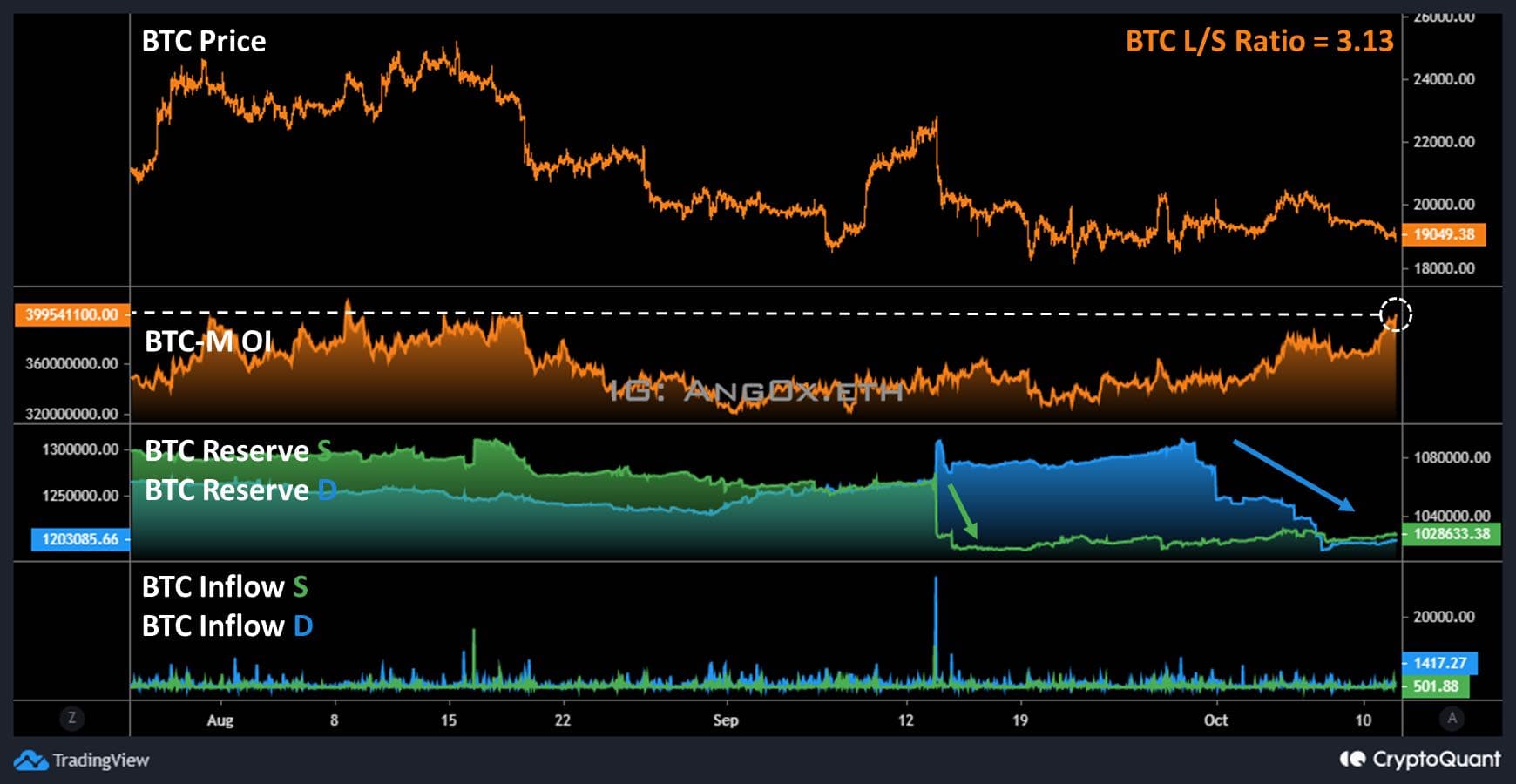Toggle auto-scale using the A icon
The image size is (1516, 784).
click(1452, 719)
